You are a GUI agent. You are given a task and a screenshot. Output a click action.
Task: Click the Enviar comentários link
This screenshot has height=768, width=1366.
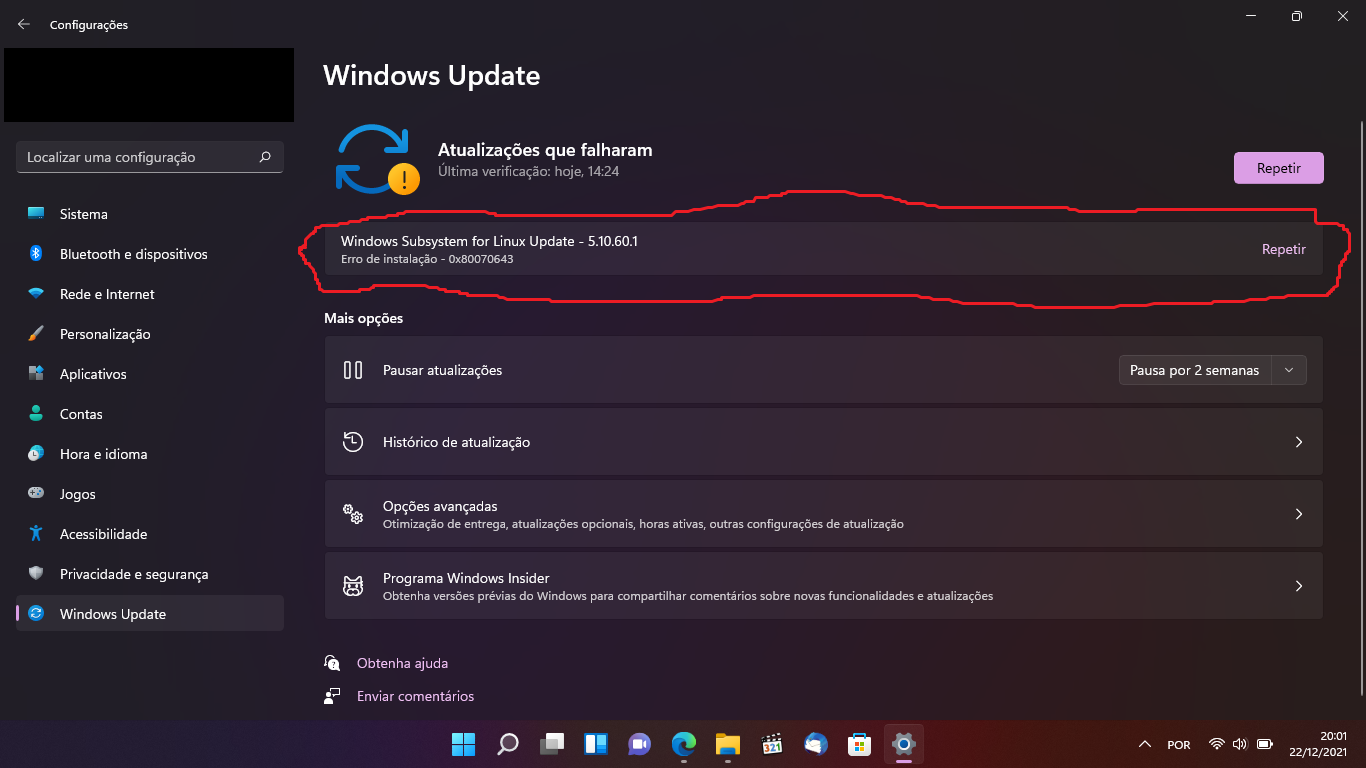(415, 696)
